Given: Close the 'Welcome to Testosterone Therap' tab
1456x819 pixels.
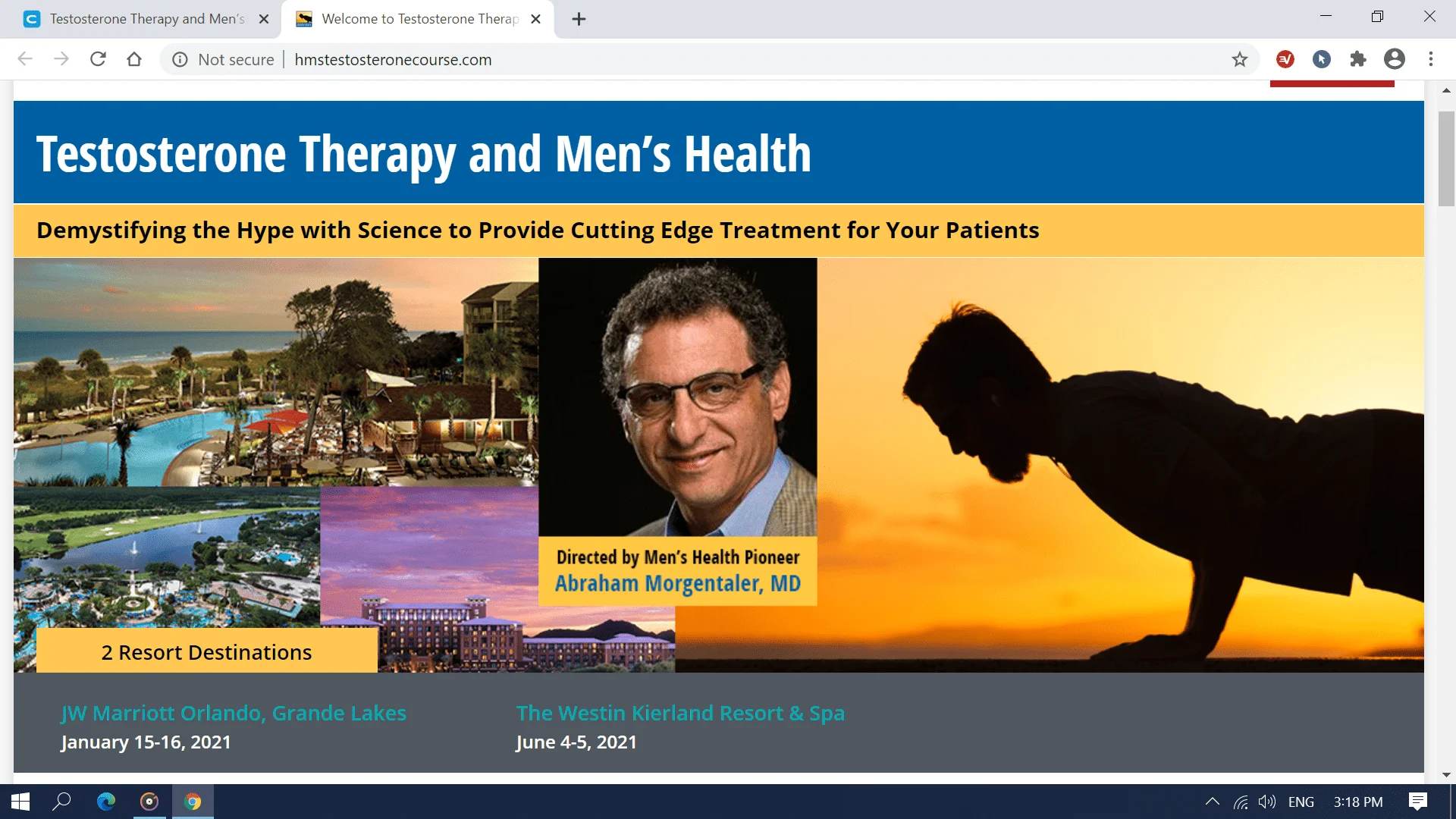Looking at the screenshot, I should (535, 19).
